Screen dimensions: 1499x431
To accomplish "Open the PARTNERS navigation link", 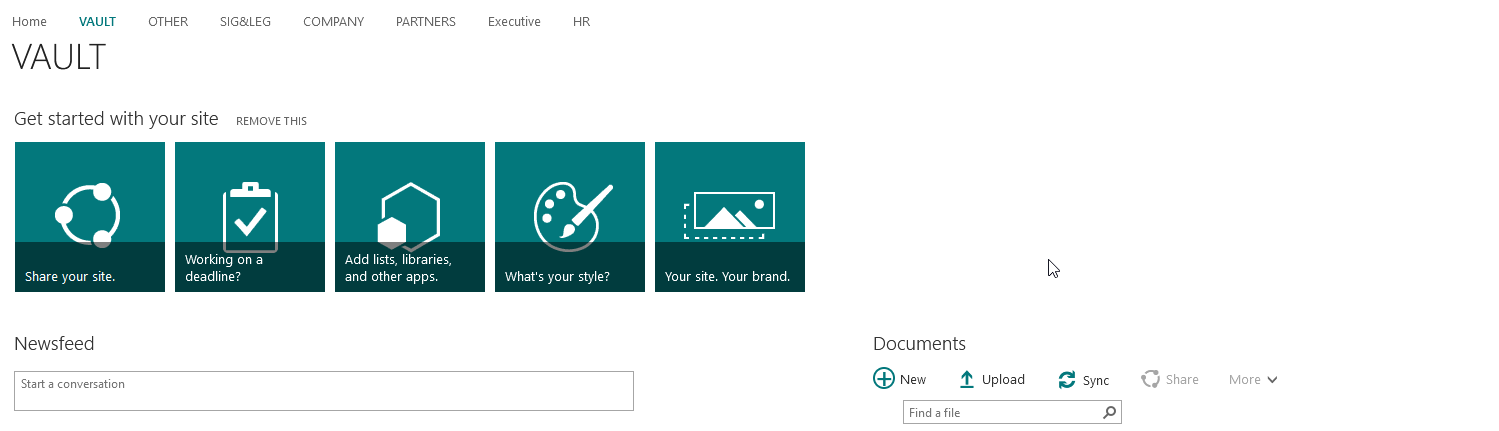I will pyautogui.click(x=426, y=21).
